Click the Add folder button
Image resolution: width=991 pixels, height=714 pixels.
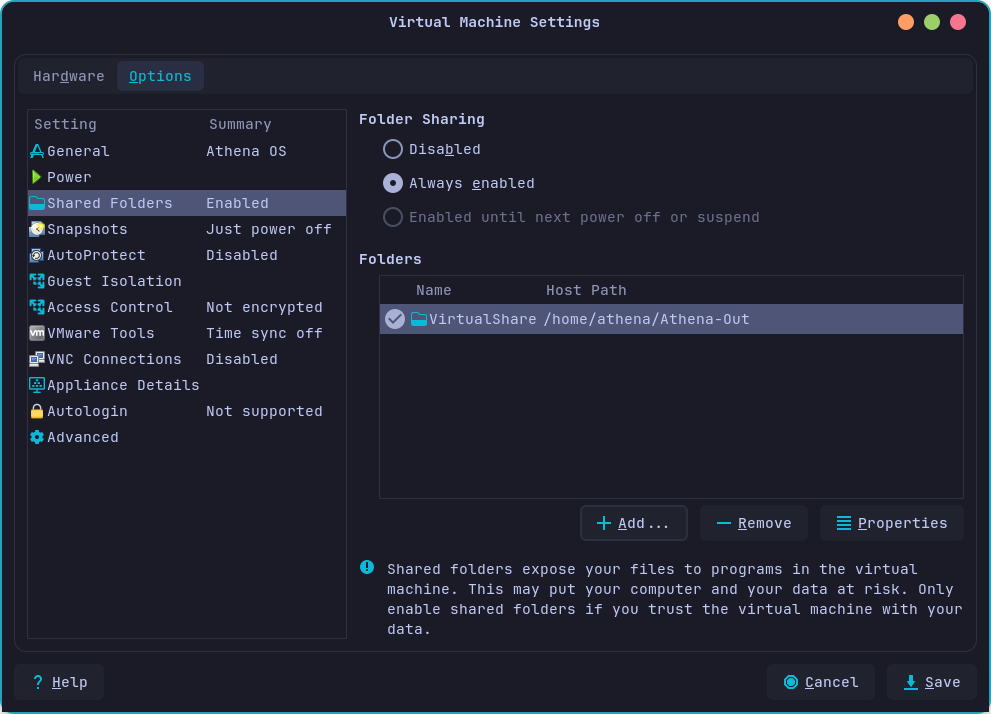pos(633,522)
